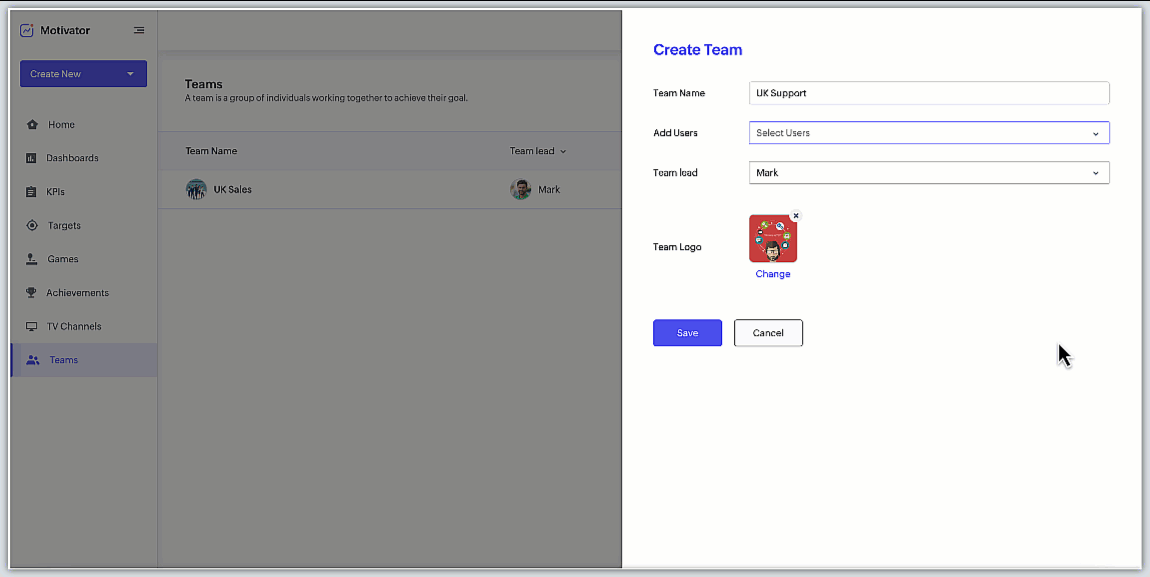
Task: Click the Teams people icon
Action: click(x=33, y=360)
